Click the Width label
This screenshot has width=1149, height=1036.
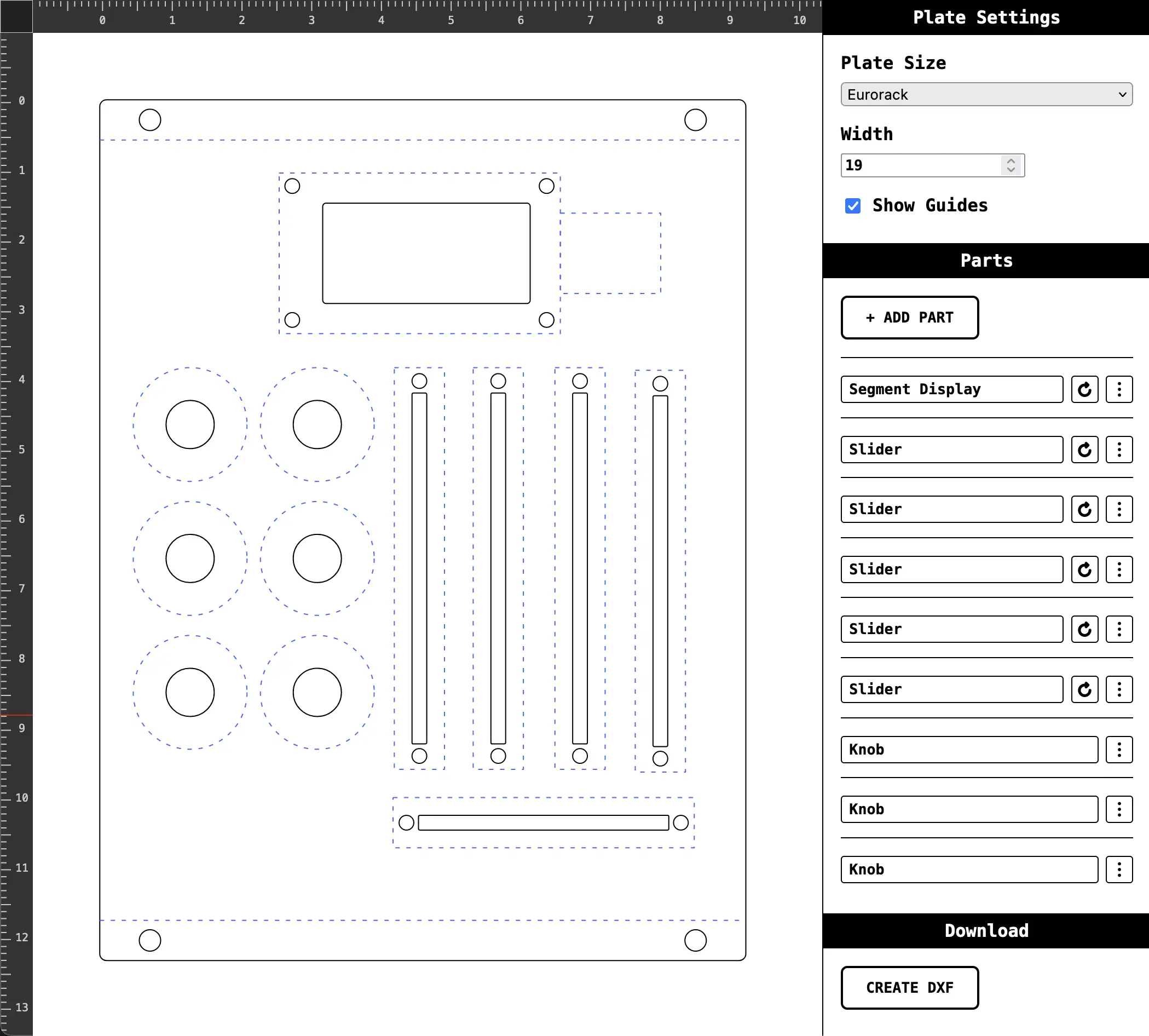867,134
